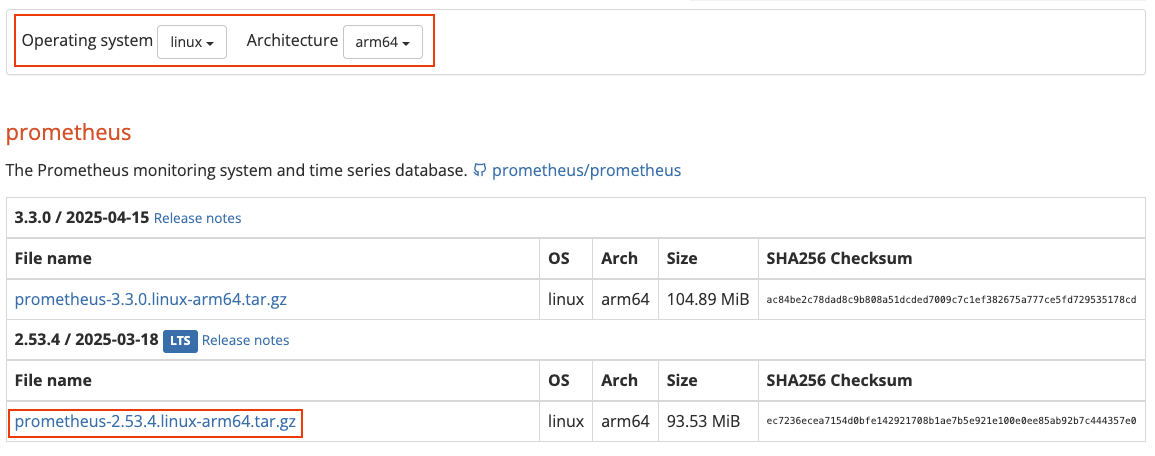Click the 3.3.0 / 2025-04-15 version label

pos(81,218)
